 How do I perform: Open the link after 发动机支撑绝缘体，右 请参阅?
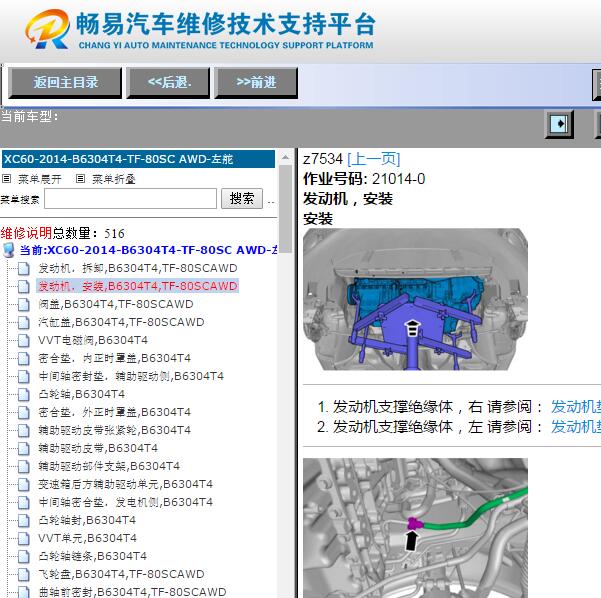point(576,407)
